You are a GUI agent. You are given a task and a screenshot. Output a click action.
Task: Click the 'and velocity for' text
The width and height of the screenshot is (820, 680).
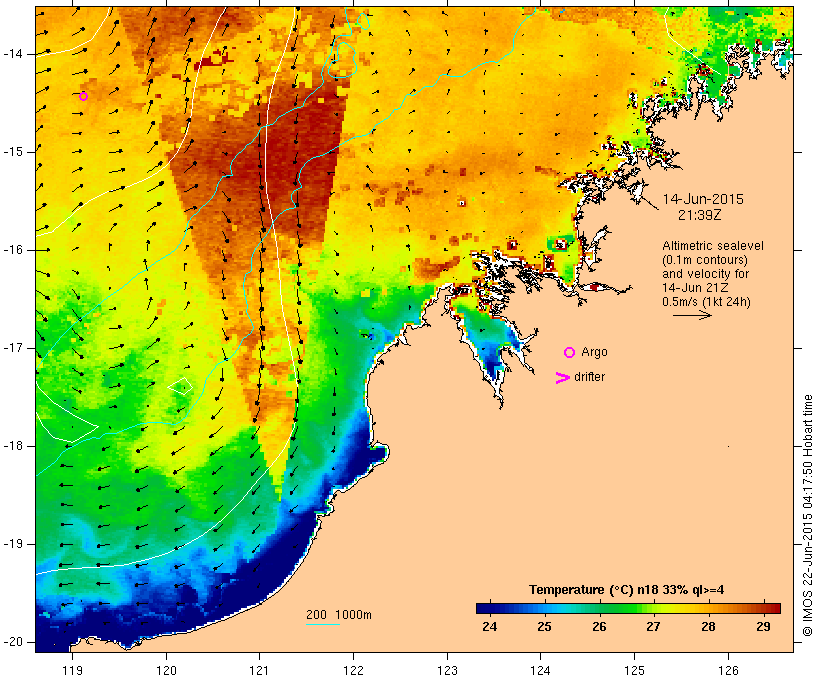705,274
